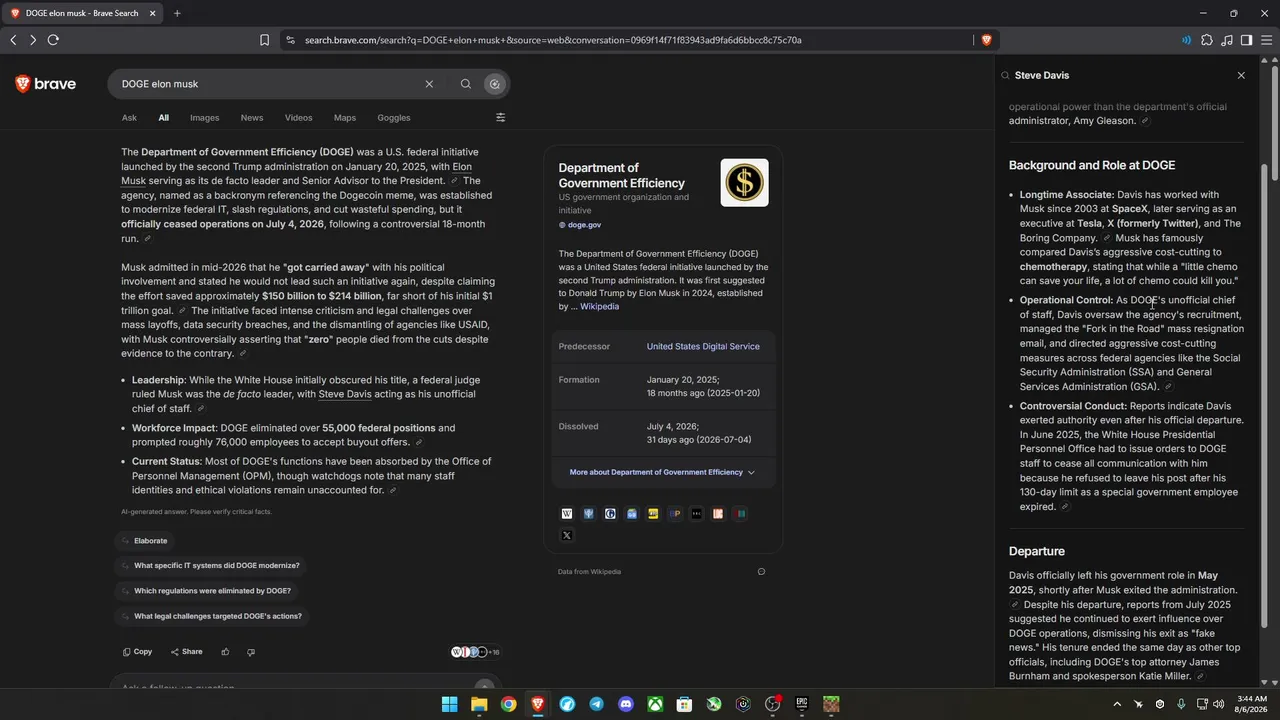Viewport: 1280px width, 720px height.
Task: Ask which regulations were eliminated by DOGE
Action: pos(206,591)
